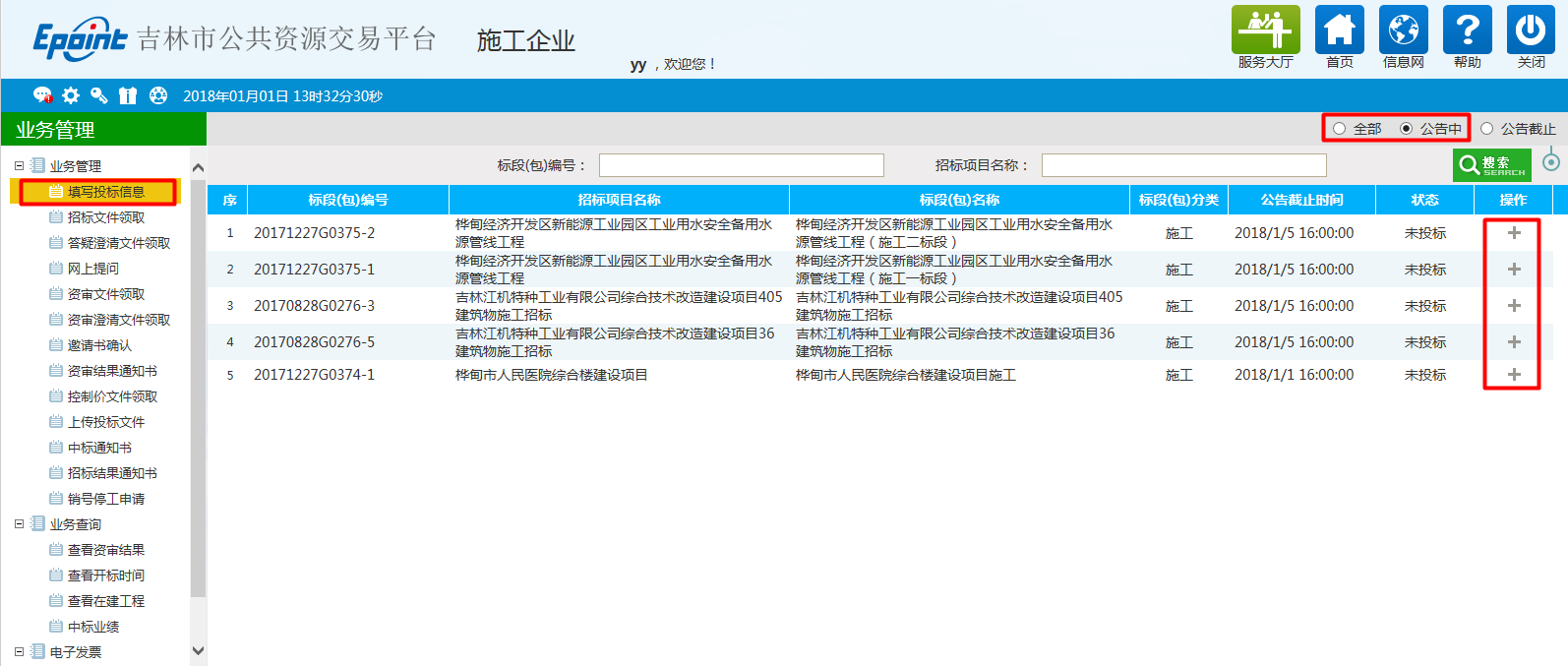This screenshot has width=1568, height=666.
Task: Click bid number 20170828G0276-3
Action: tap(314, 306)
